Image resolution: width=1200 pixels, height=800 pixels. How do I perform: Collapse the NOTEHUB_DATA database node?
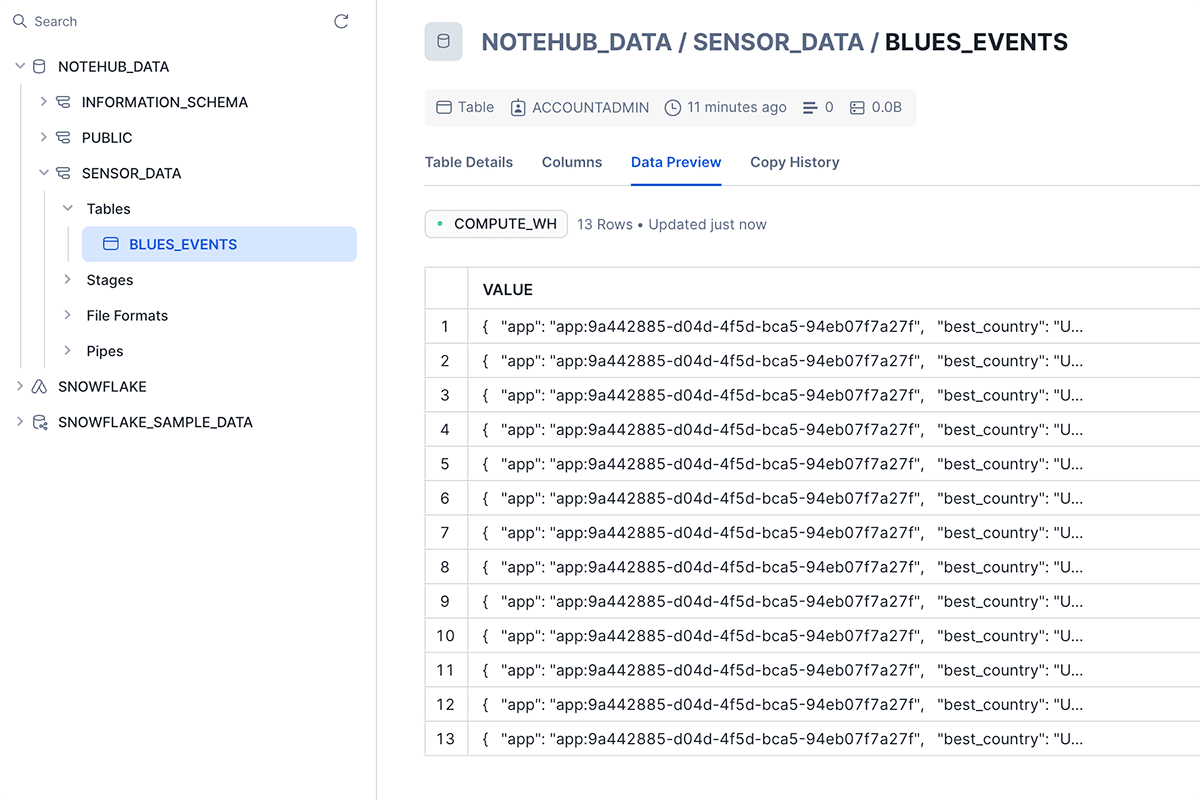click(19, 67)
